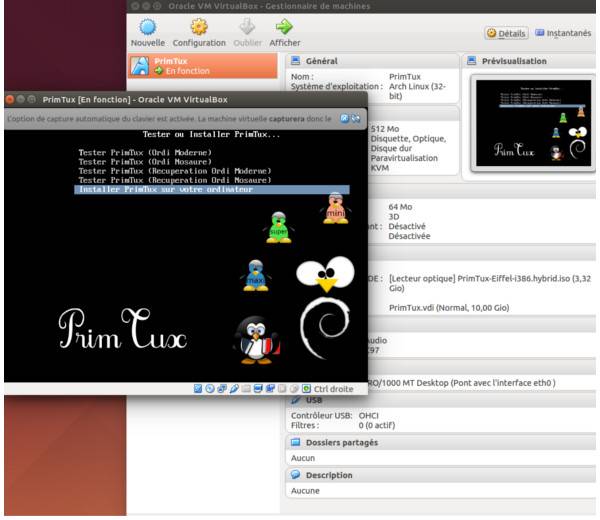Click 'Aucune' under Description
The image size is (600, 520).
[305, 491]
